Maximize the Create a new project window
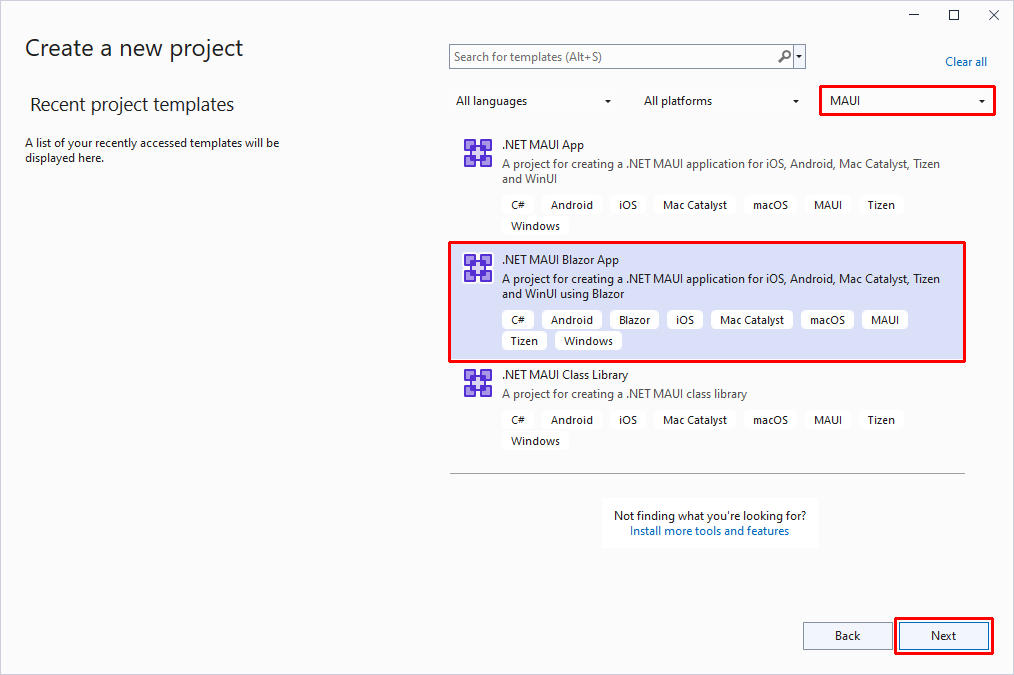Viewport: 1014px width, 675px height. [x=954, y=15]
